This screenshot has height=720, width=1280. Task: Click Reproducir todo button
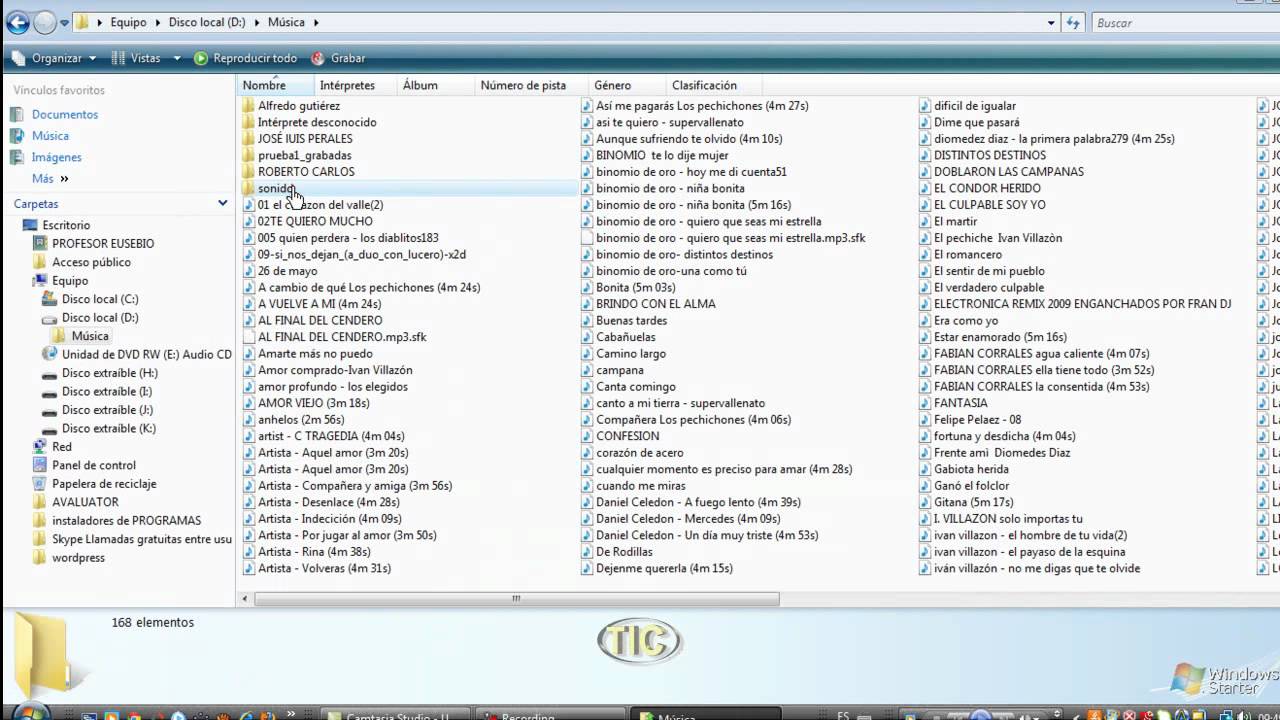(245, 58)
